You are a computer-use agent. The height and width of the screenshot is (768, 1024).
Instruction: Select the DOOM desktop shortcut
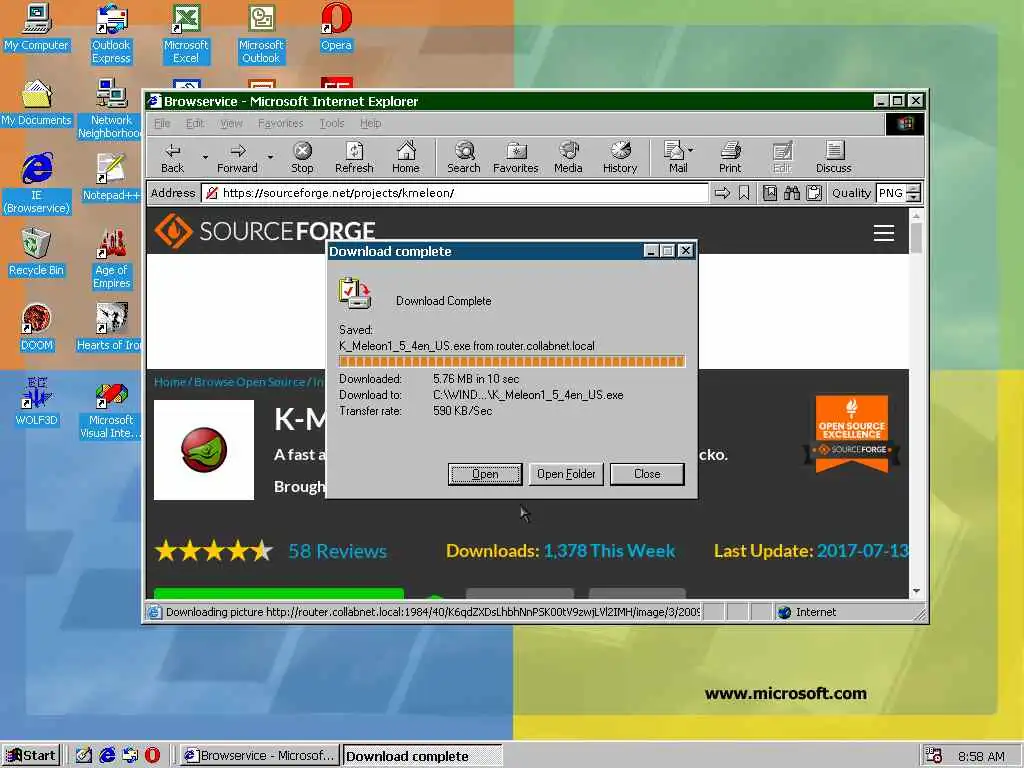point(36,328)
